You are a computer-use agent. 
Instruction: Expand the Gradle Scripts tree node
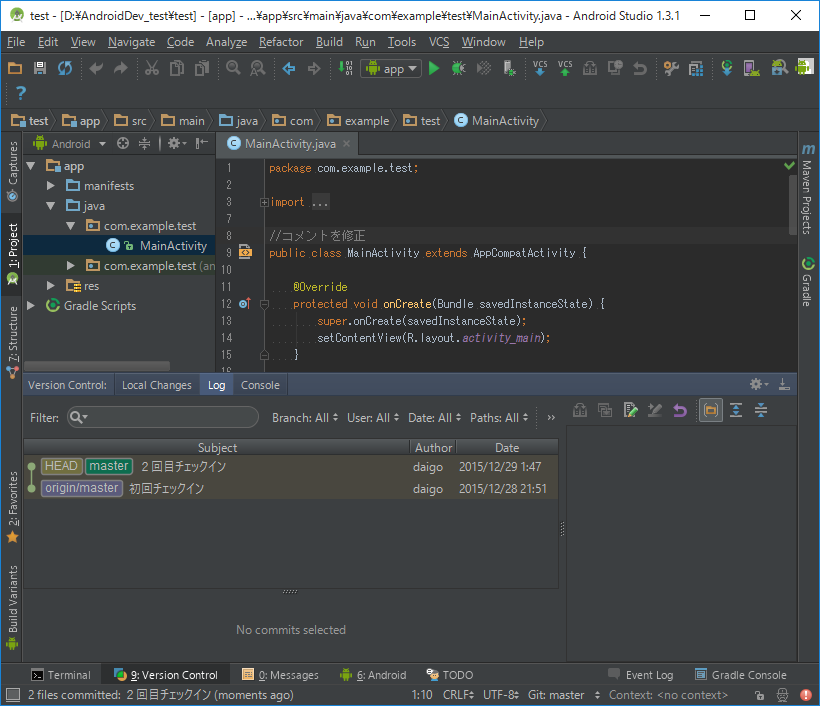tap(31, 305)
